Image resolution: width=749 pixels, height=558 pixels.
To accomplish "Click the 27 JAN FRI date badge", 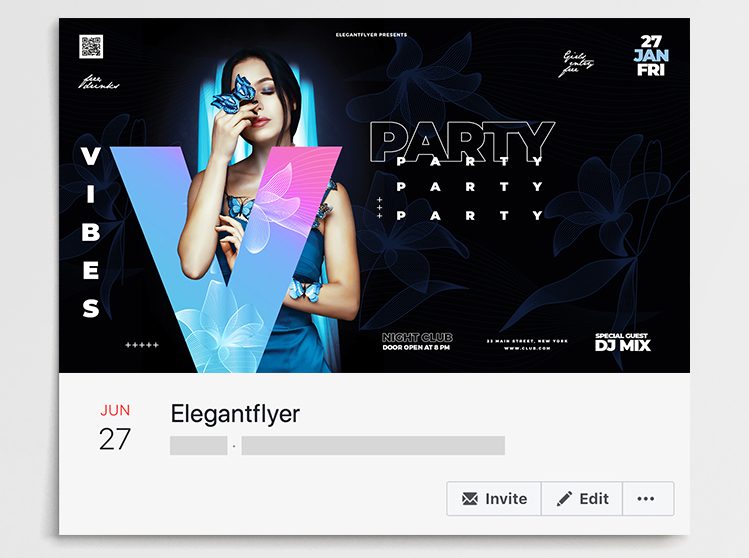I will [x=651, y=55].
